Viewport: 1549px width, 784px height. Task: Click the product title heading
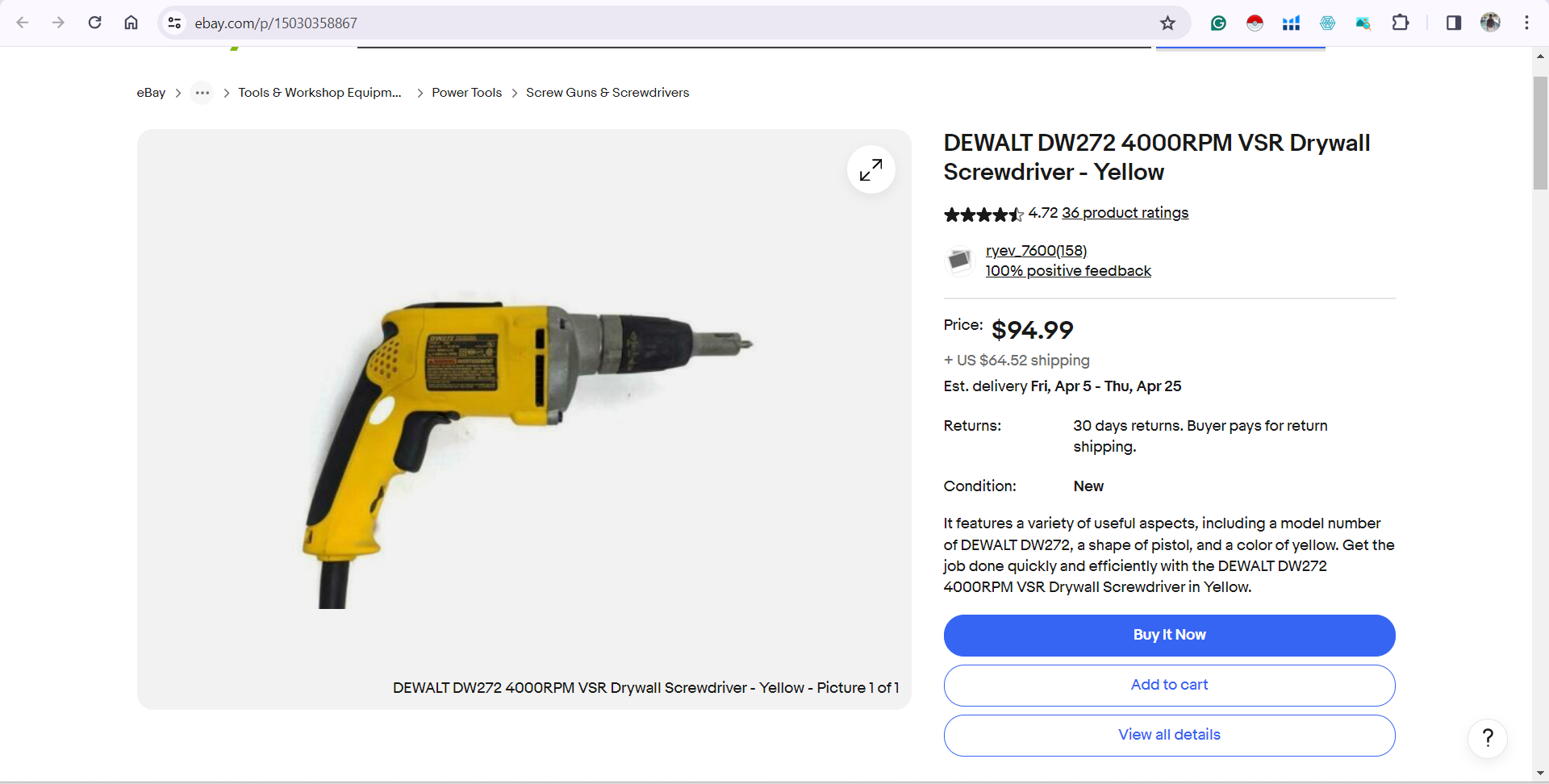[1157, 157]
